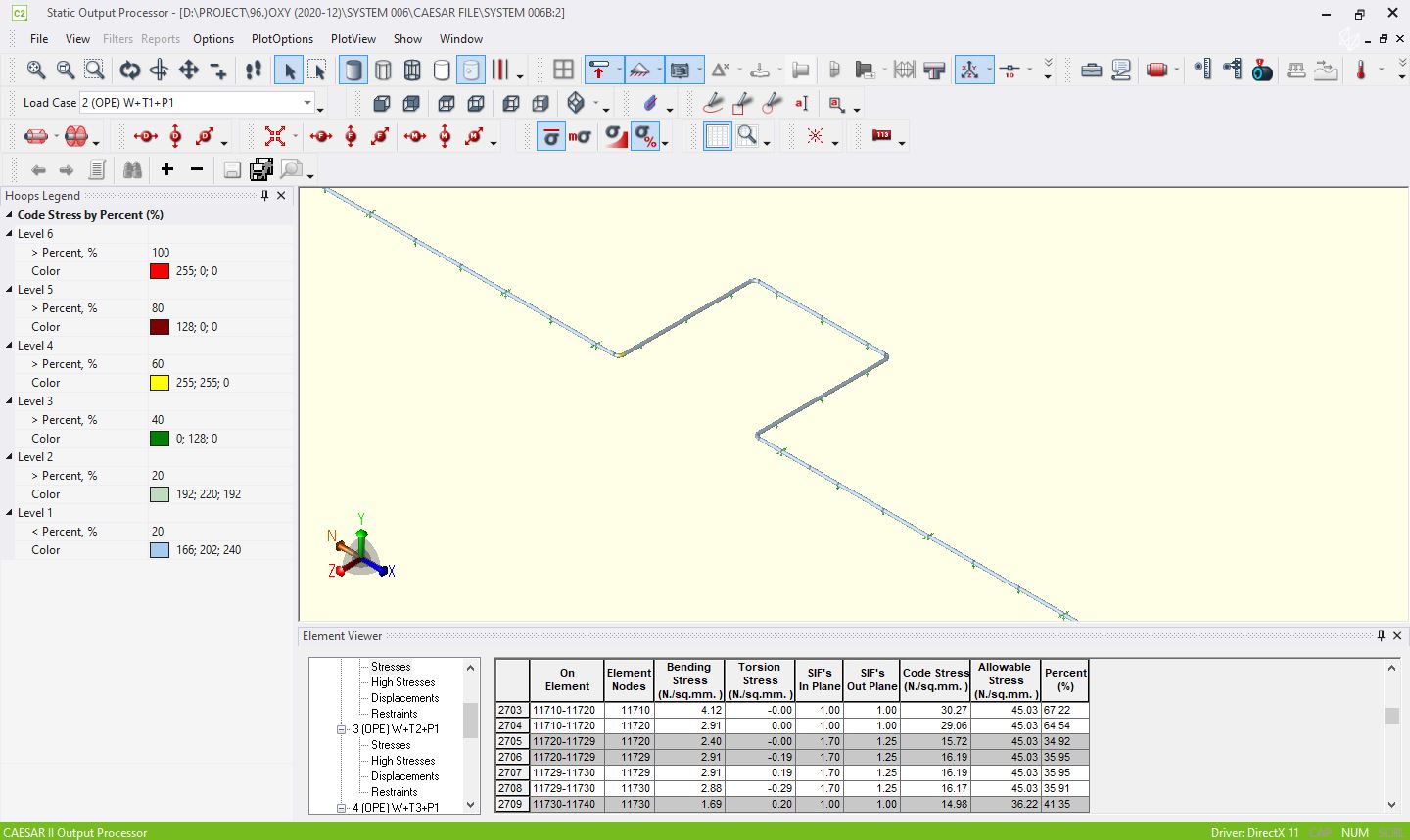The height and width of the screenshot is (840, 1410).
Task: Click the Percent (%) column header
Action: coord(1065,679)
